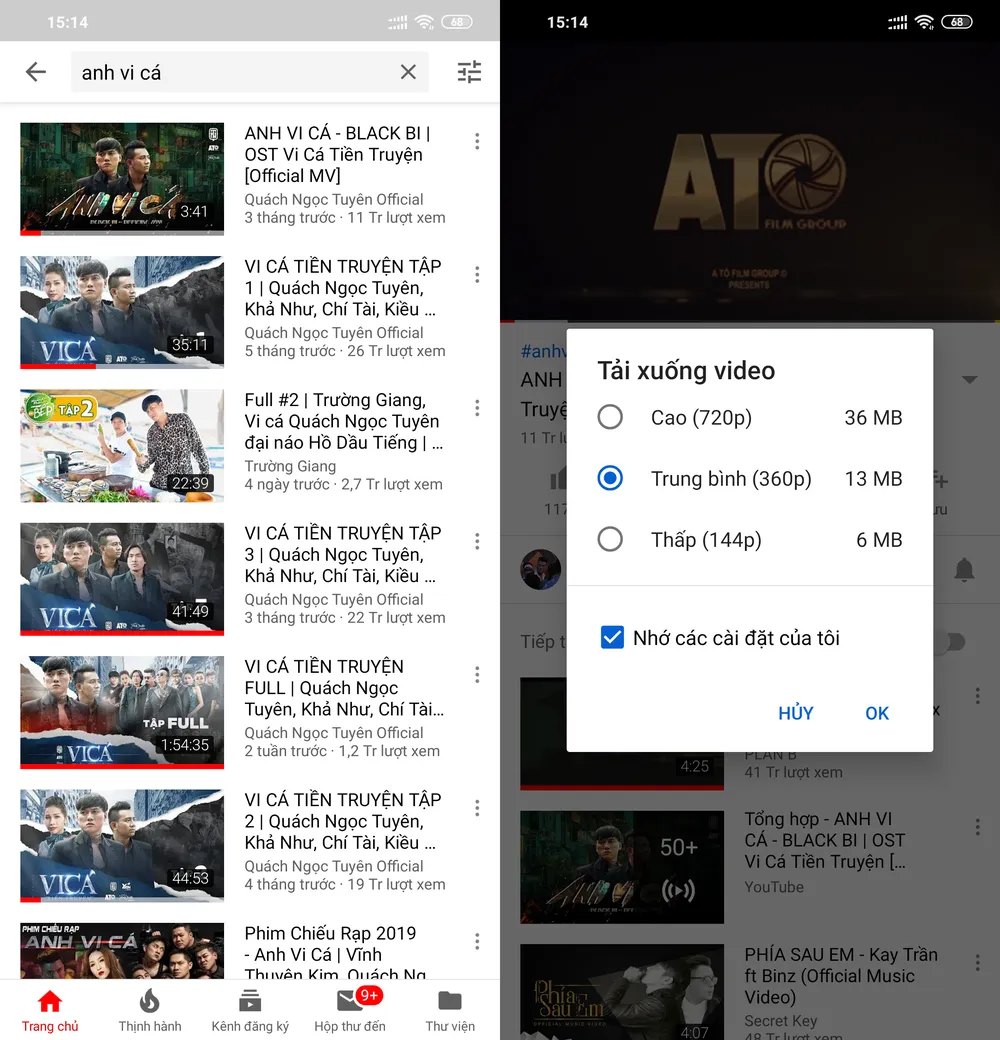Image resolution: width=1000 pixels, height=1040 pixels.
Task: Open VI CÁ TIỀN TRUYỆN TẬP 3 title
Action: [342, 554]
